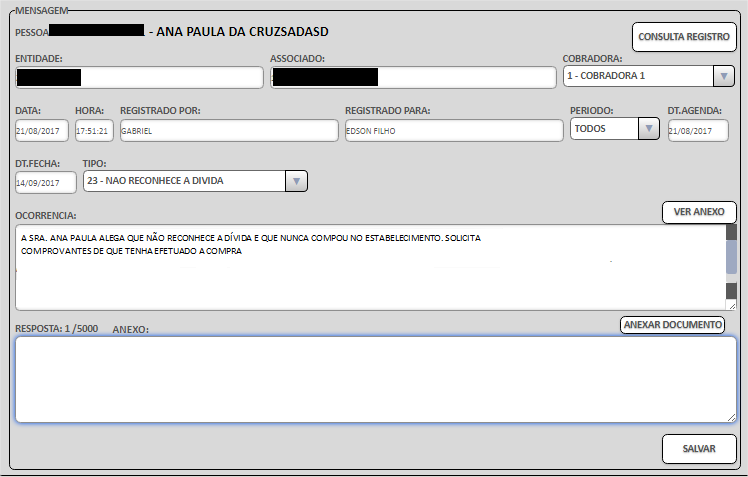The image size is (748, 477).
Task: Click the Ocorrencia scrollbar down arrow
Action: pyautogui.click(x=731, y=291)
